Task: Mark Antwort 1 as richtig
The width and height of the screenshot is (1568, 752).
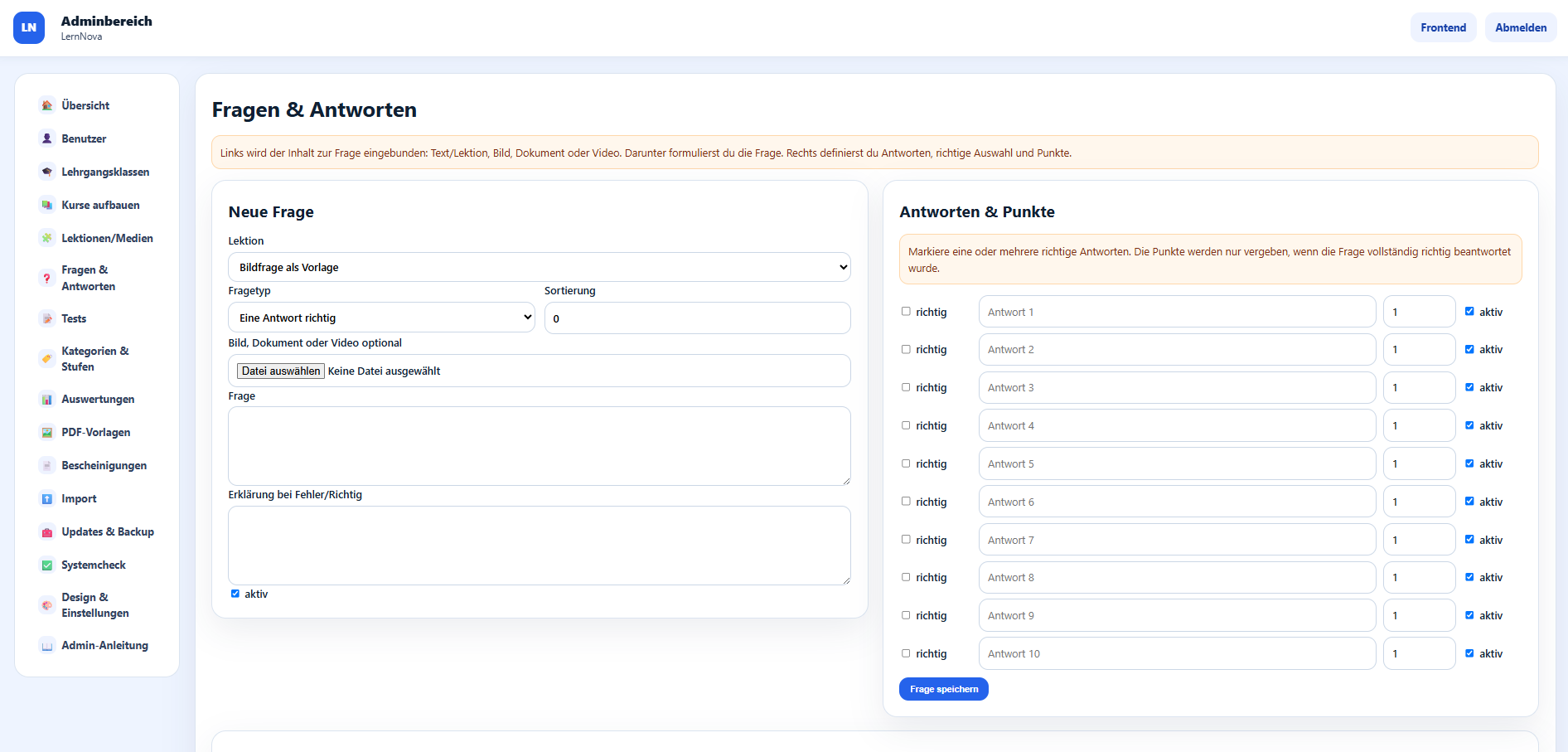Action: pos(906,312)
